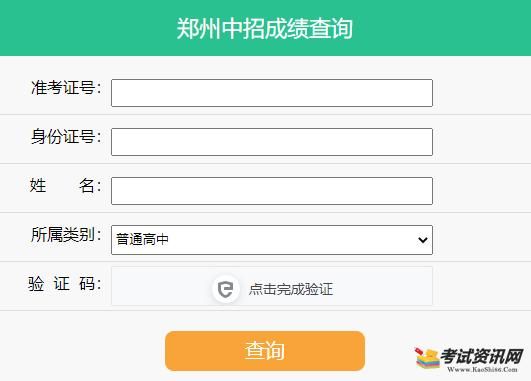The image size is (531, 381).
Task: Click the 姓名 label text
Action: tap(65, 186)
